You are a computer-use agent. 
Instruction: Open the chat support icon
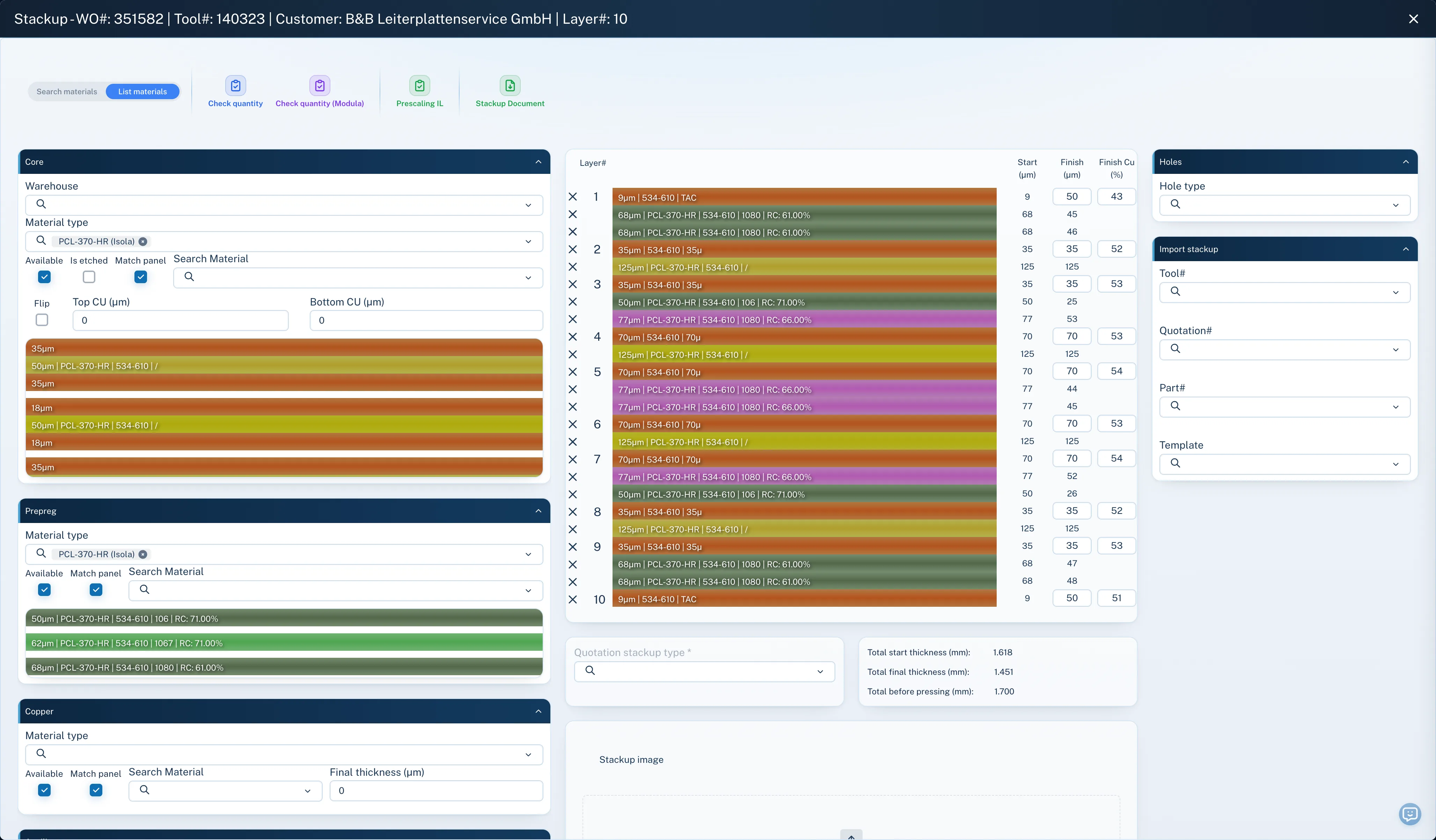click(1409, 813)
